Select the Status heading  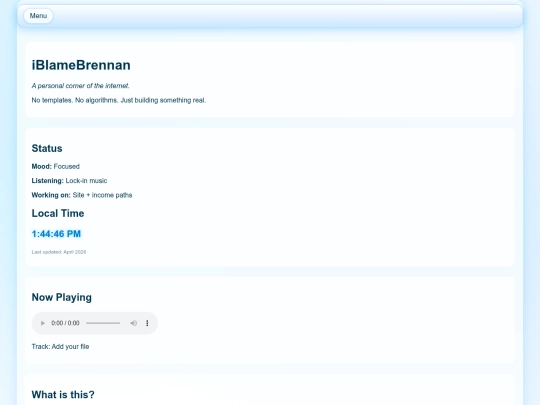click(47, 148)
